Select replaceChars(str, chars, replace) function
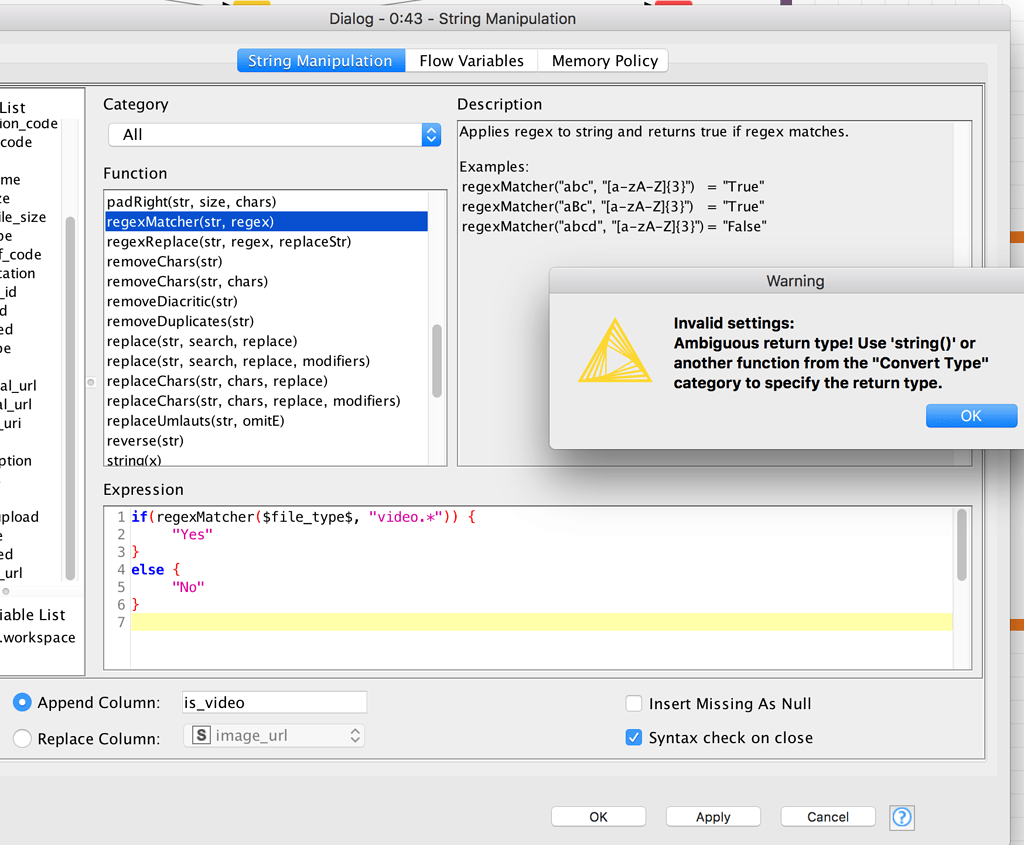Viewport: 1024px width, 845px height. coord(266,381)
